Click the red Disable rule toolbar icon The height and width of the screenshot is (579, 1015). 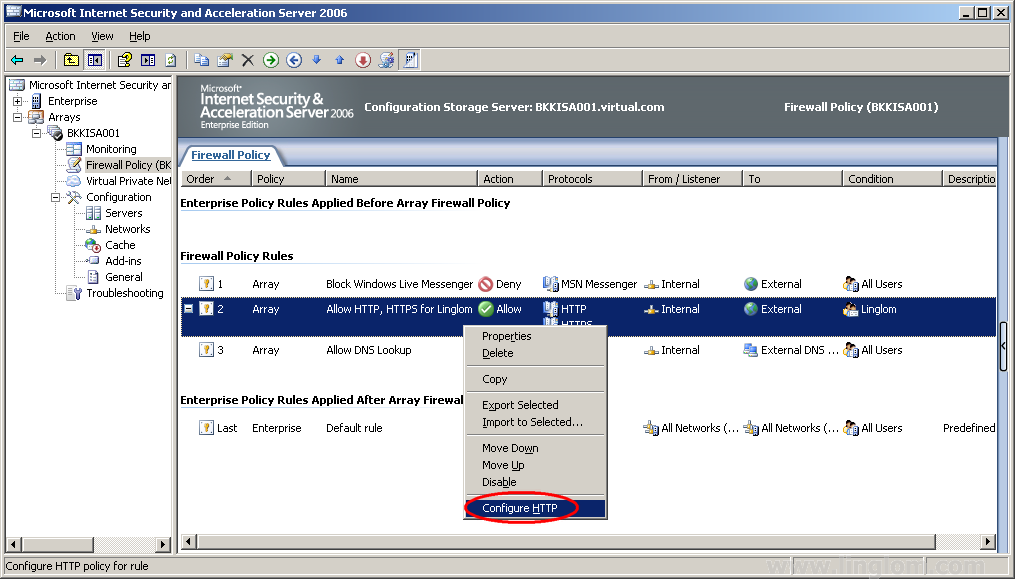point(363,60)
